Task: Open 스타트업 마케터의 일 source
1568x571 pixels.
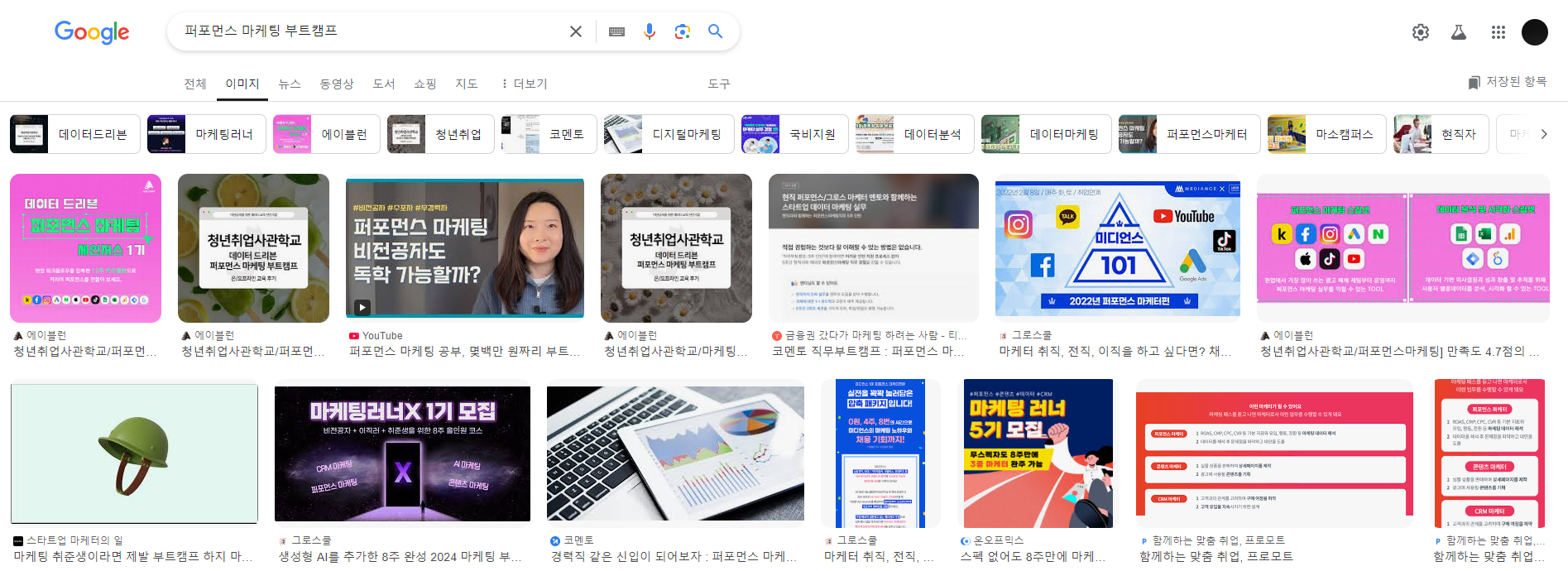Action: click(68, 540)
